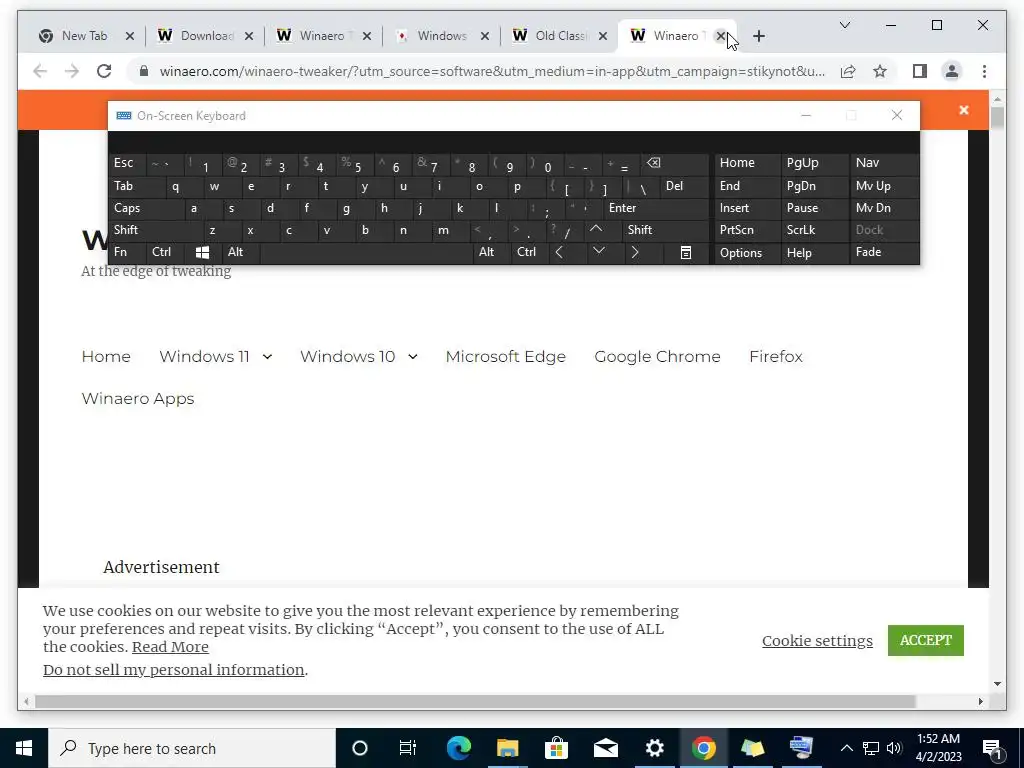
Task: Open tab search chevron in title bar
Action: pos(844,25)
